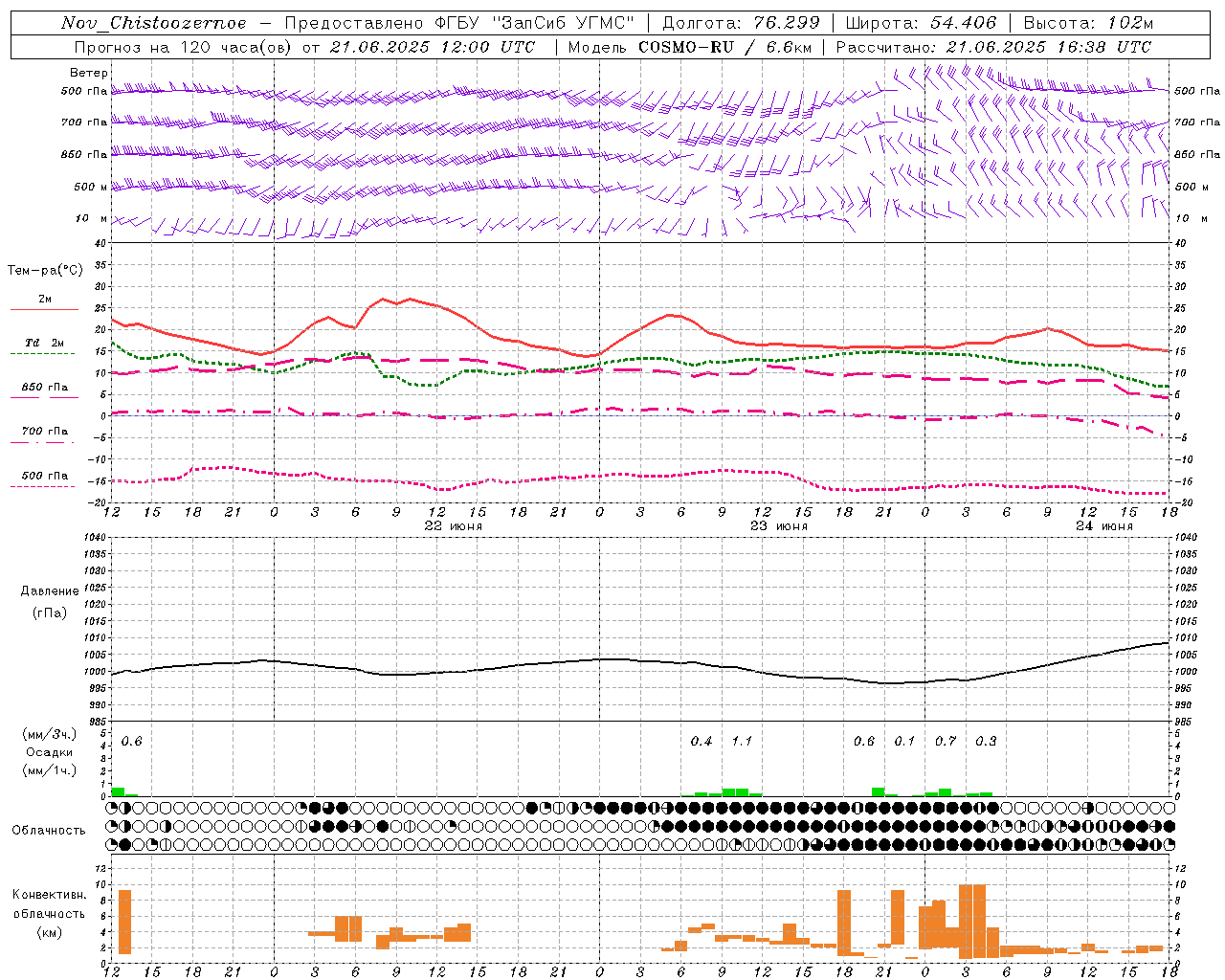Viewport: 1225px width, 980px height.
Task: Click the 'Осадки' precipitation label
Action: (50, 752)
